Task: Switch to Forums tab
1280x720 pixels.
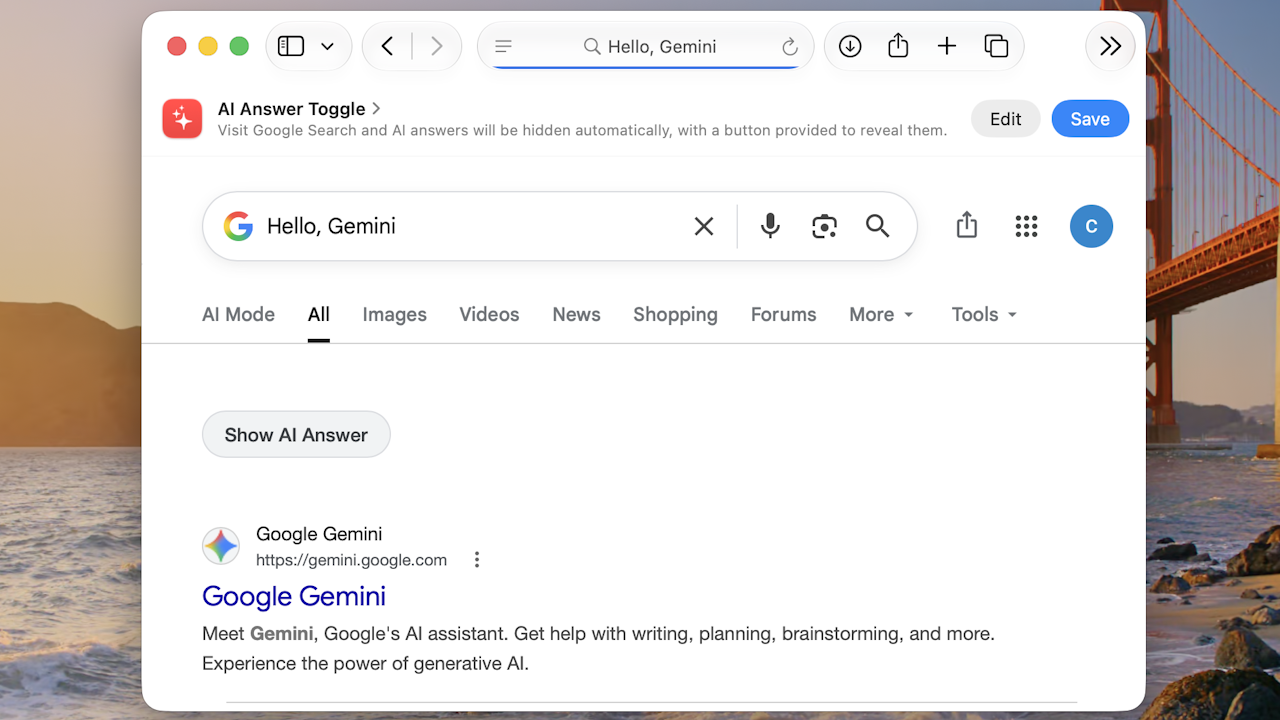Action: 783,314
